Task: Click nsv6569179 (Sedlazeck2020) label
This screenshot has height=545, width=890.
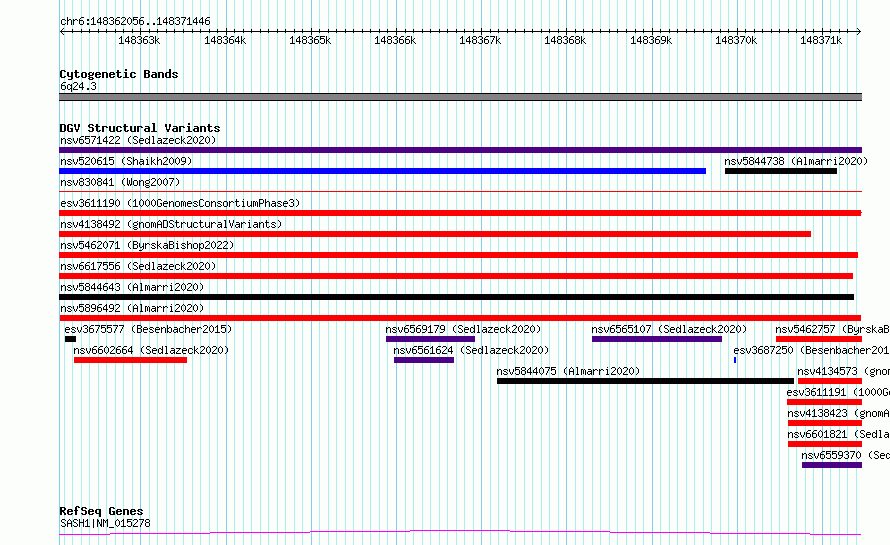Action: (x=463, y=329)
